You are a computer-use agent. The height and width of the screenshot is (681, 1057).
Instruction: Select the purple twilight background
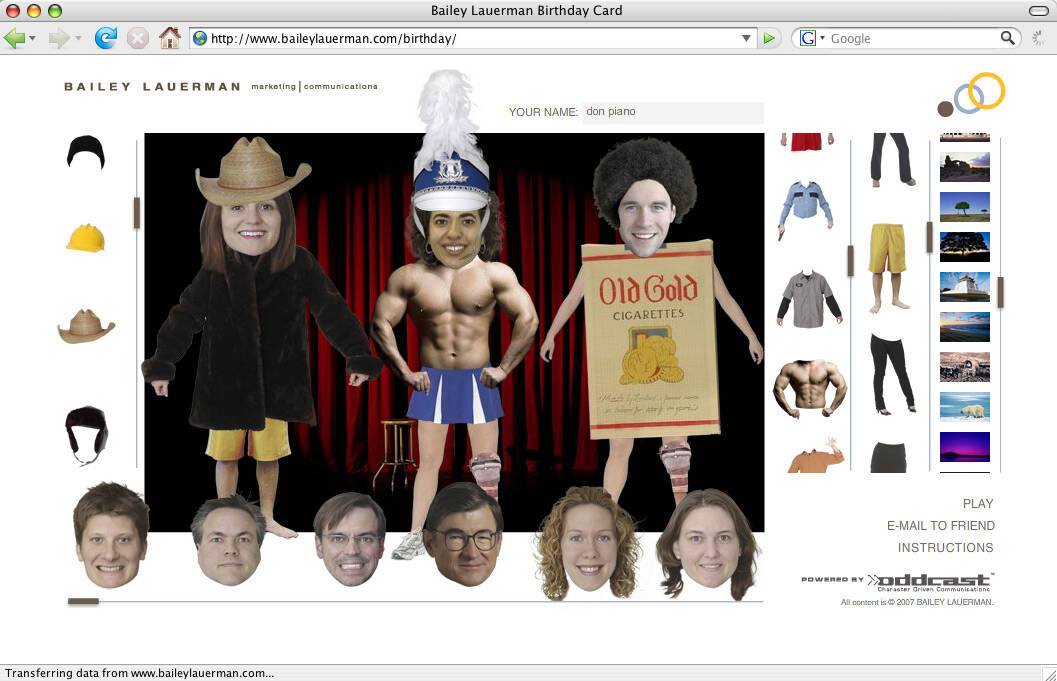pyautogui.click(x=965, y=447)
